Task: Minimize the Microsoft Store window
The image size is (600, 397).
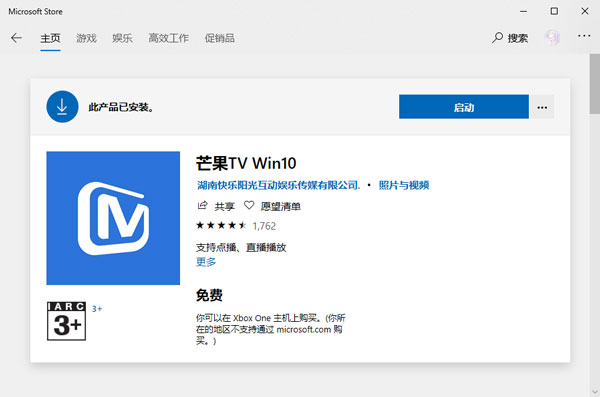Action: 523,11
